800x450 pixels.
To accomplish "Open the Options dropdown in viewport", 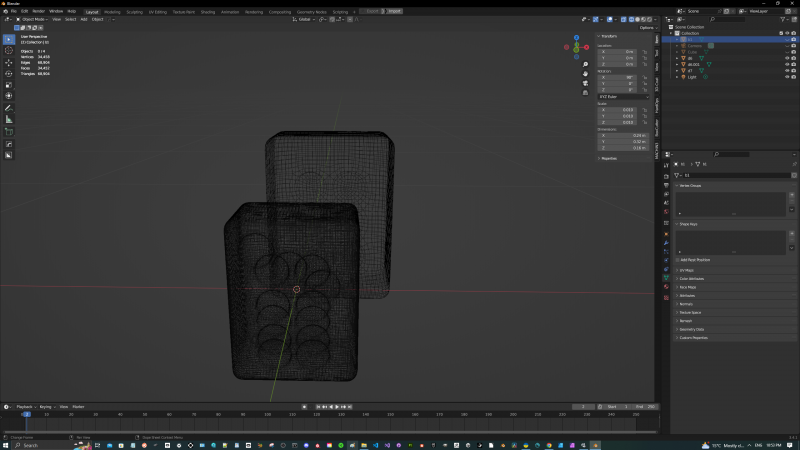I will click(x=647, y=28).
